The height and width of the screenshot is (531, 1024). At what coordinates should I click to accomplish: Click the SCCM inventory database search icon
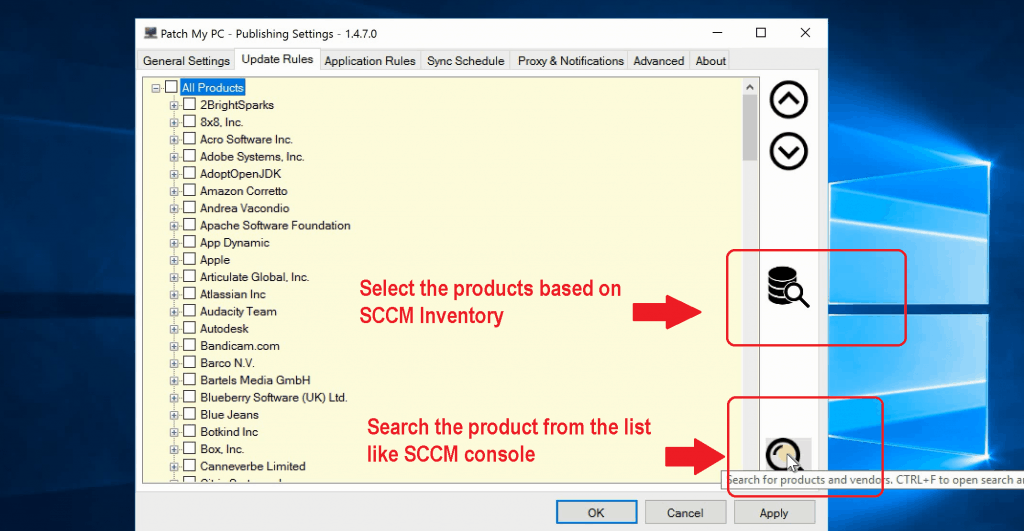coord(788,287)
